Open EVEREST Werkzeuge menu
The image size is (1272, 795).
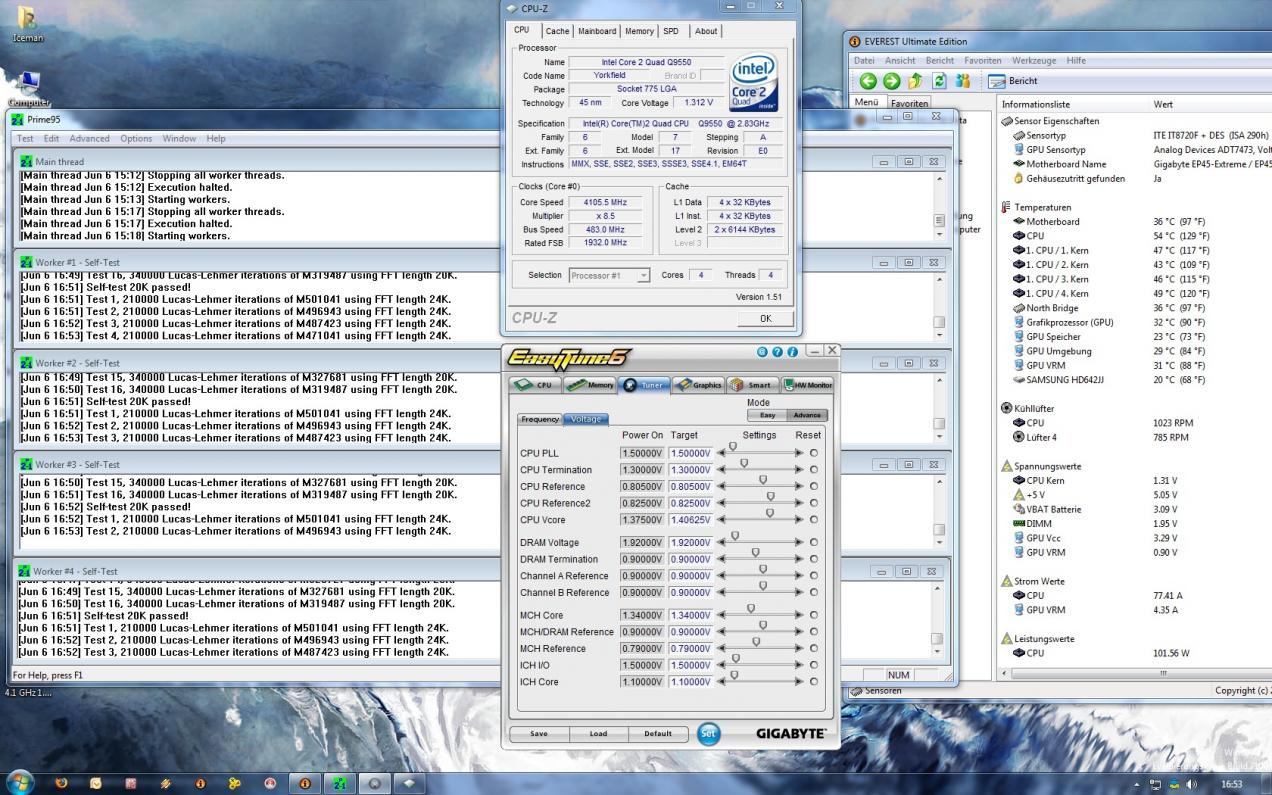[x=1034, y=60]
